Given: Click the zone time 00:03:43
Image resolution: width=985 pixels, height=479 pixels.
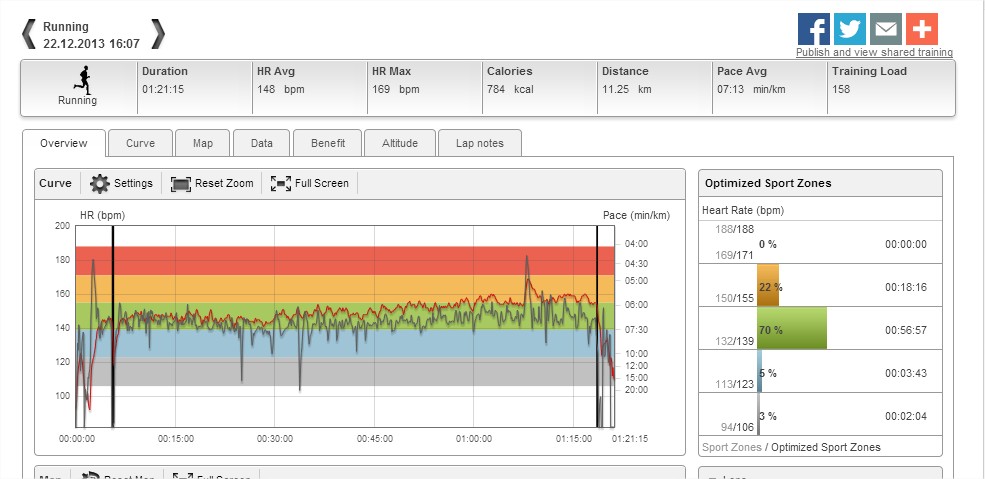Looking at the screenshot, I should pyautogui.click(x=906, y=373).
